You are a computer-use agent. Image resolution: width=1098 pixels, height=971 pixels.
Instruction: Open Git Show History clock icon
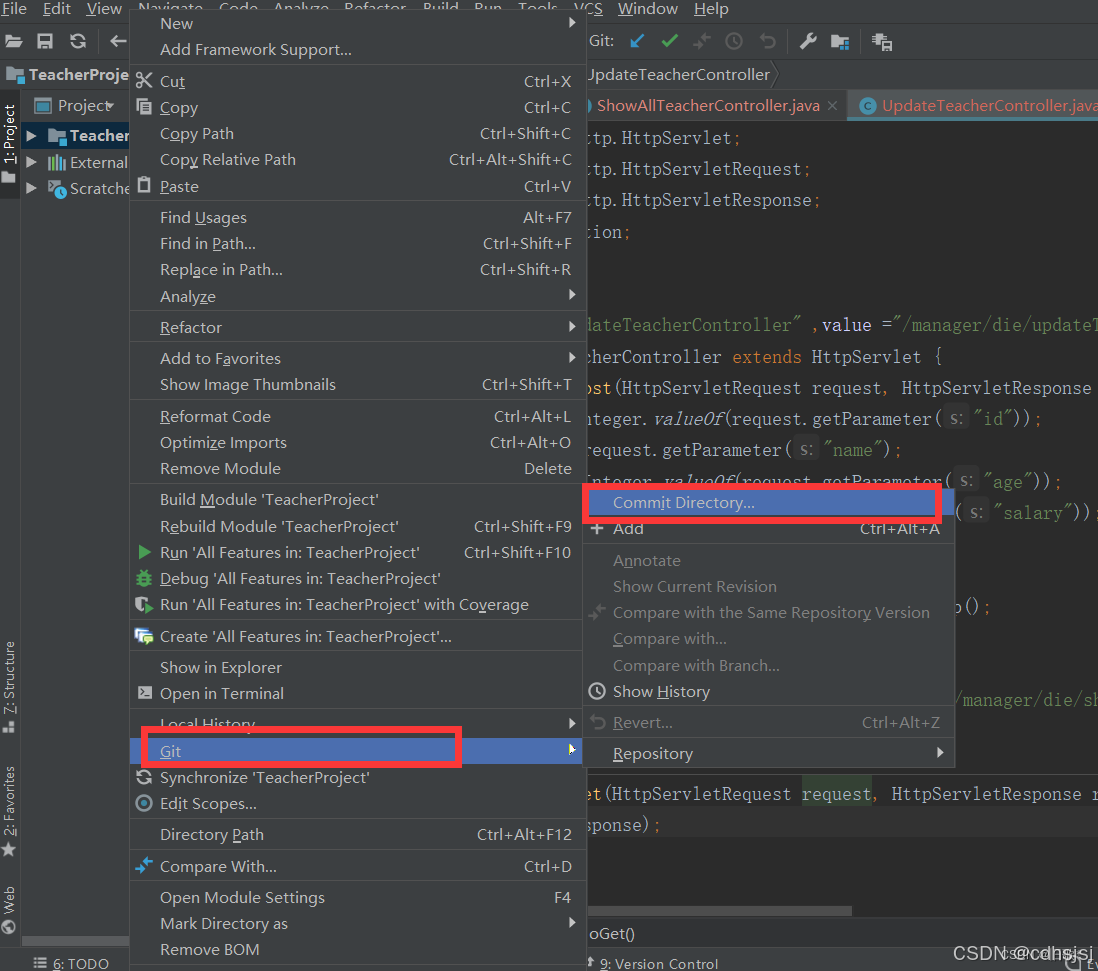pos(734,41)
